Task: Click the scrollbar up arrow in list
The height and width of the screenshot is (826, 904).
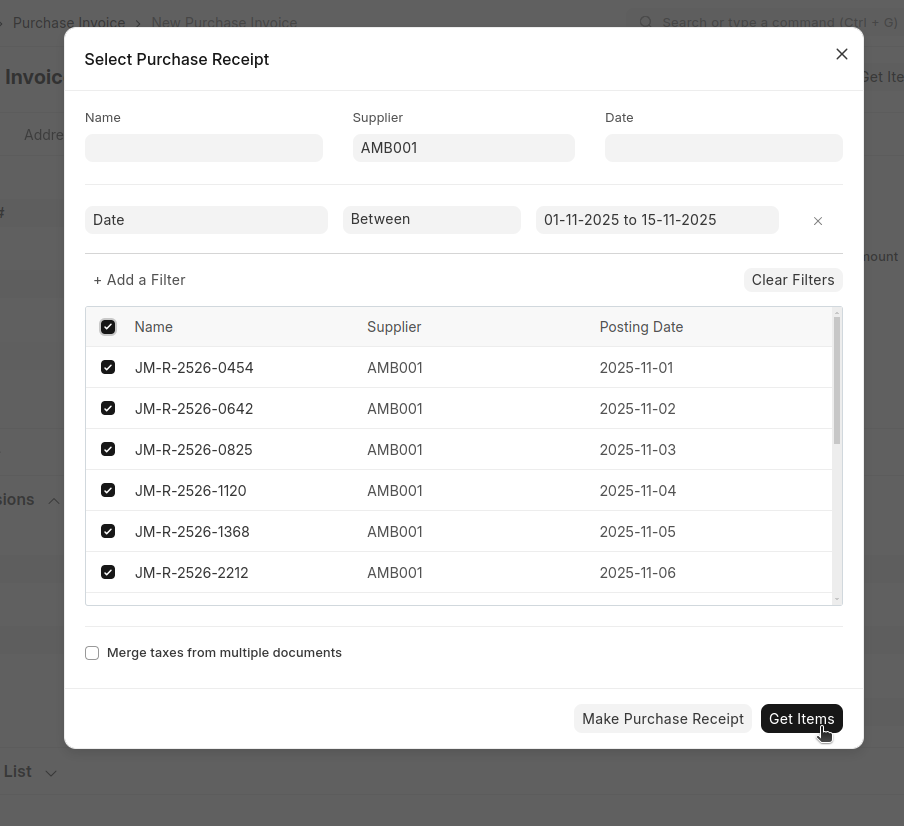Action: [837, 314]
